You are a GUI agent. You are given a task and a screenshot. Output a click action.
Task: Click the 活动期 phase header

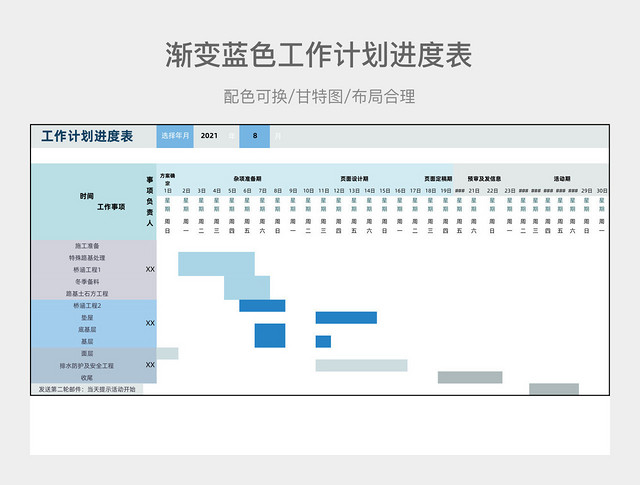562,179
